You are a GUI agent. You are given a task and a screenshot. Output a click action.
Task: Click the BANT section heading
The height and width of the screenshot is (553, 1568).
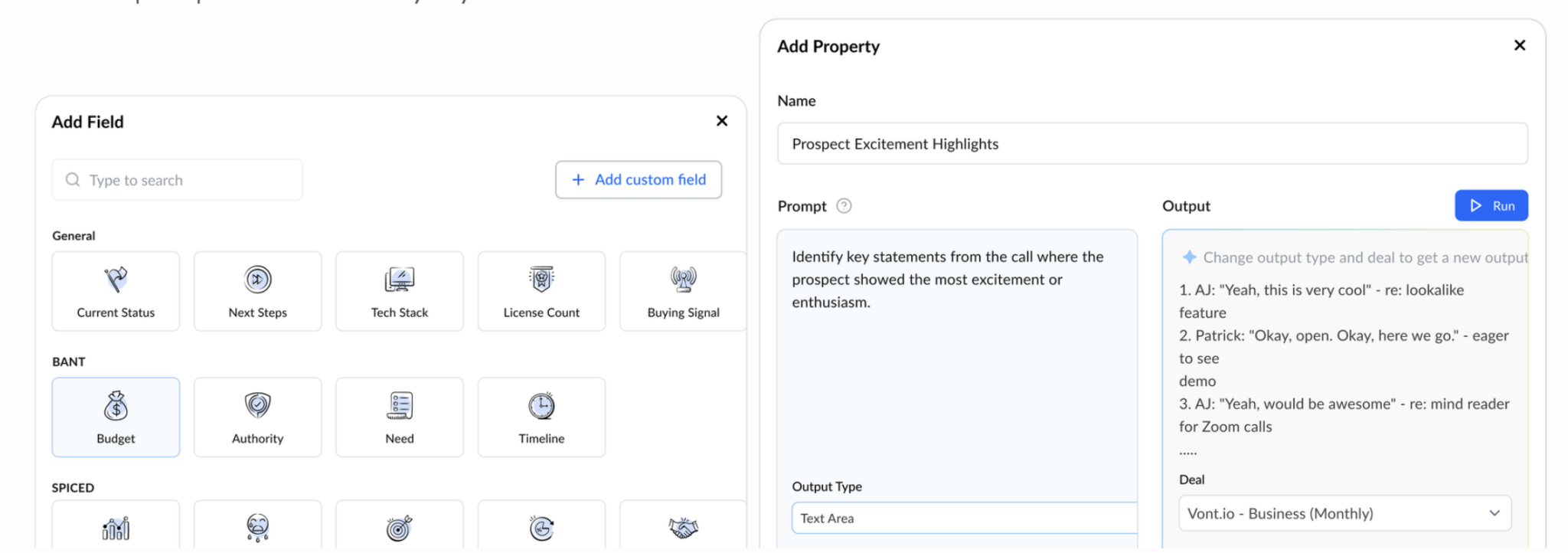[x=69, y=362]
